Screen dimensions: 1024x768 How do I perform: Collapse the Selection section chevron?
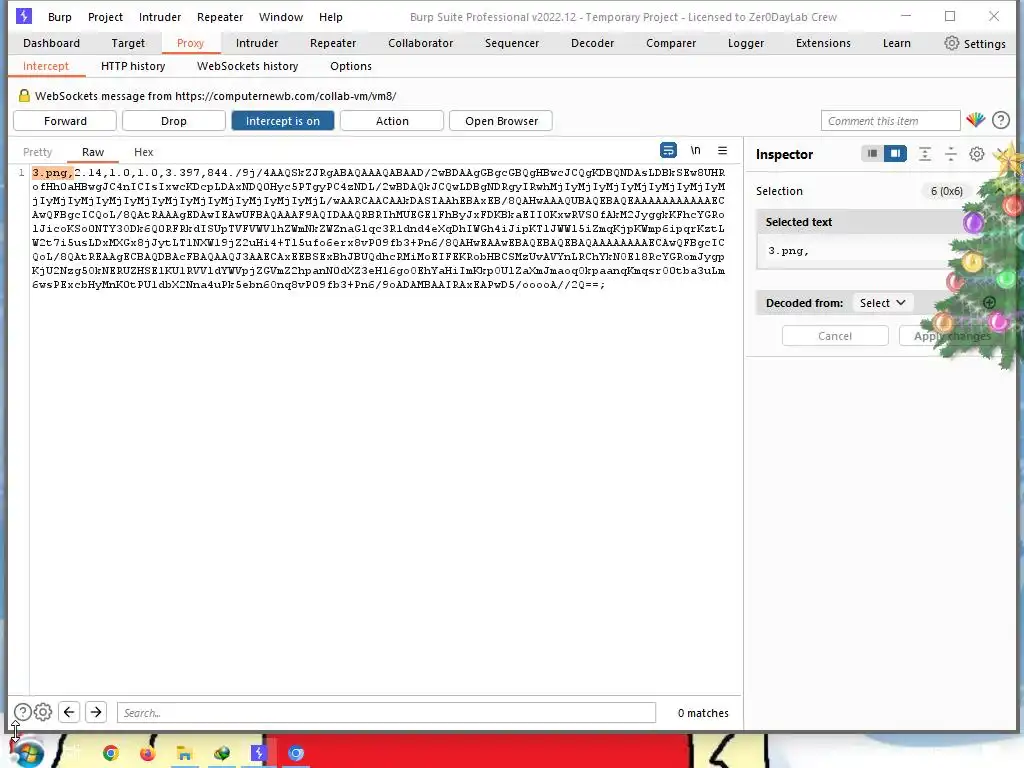[999, 190]
